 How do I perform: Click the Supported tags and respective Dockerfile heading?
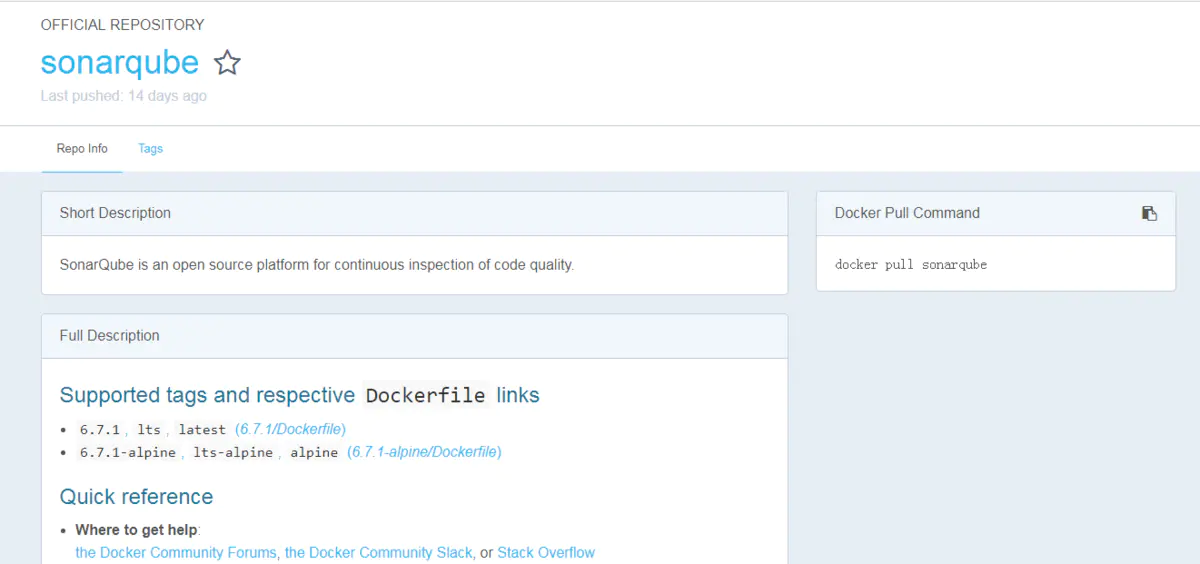[299, 395]
